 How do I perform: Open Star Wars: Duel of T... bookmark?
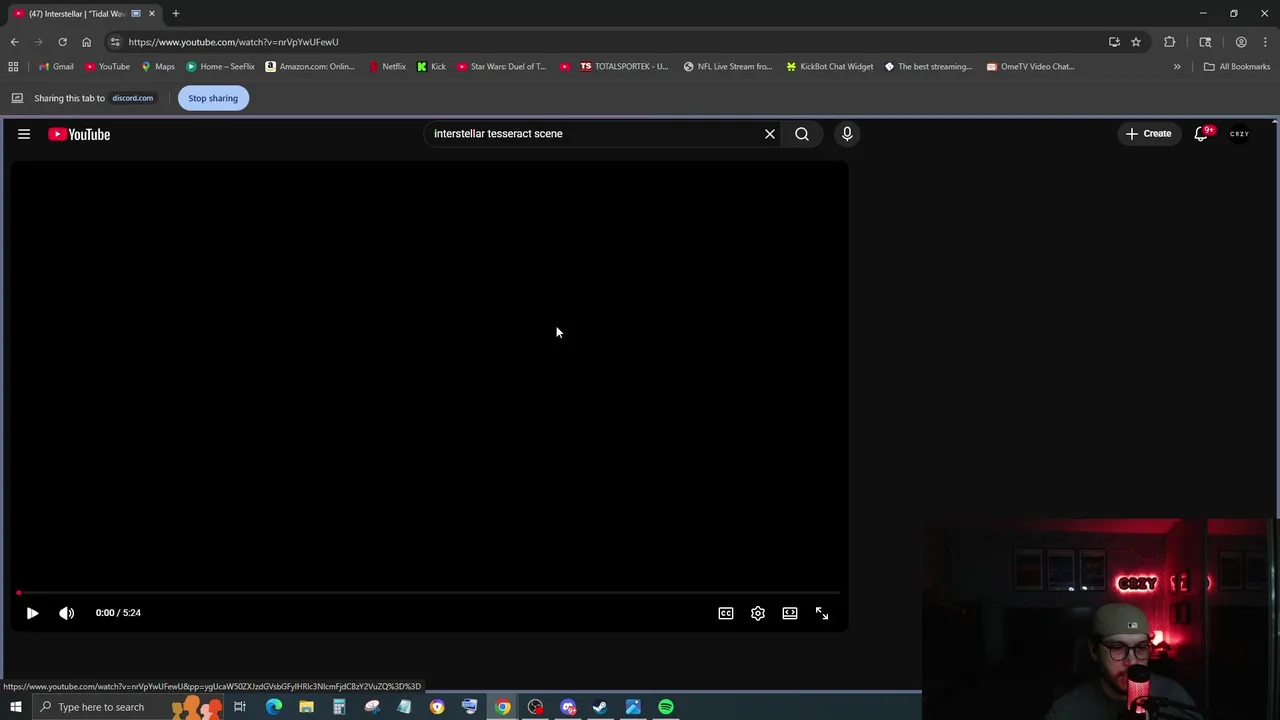click(x=502, y=67)
